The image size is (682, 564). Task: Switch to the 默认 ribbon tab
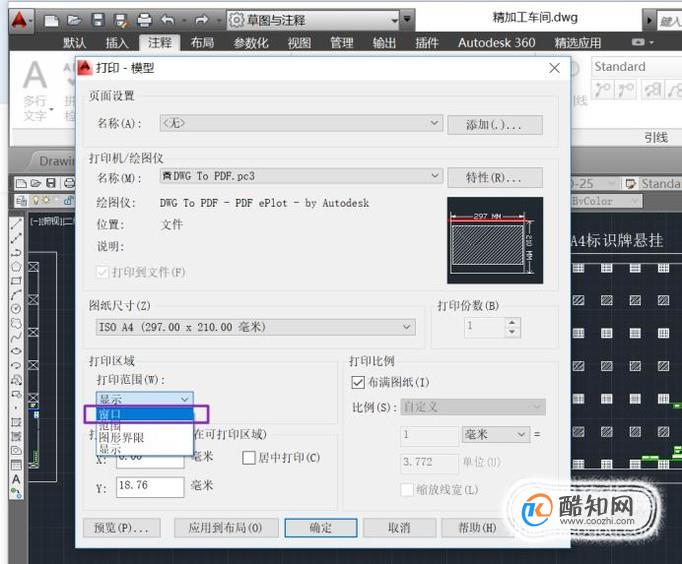click(74, 43)
